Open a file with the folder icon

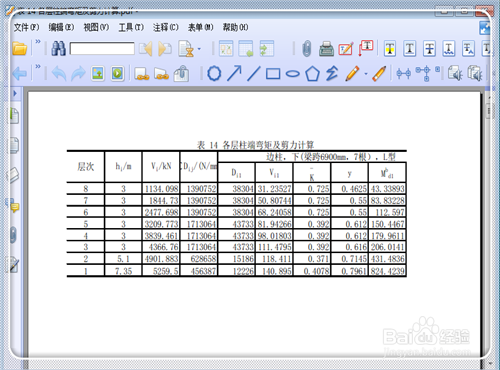click(20, 49)
